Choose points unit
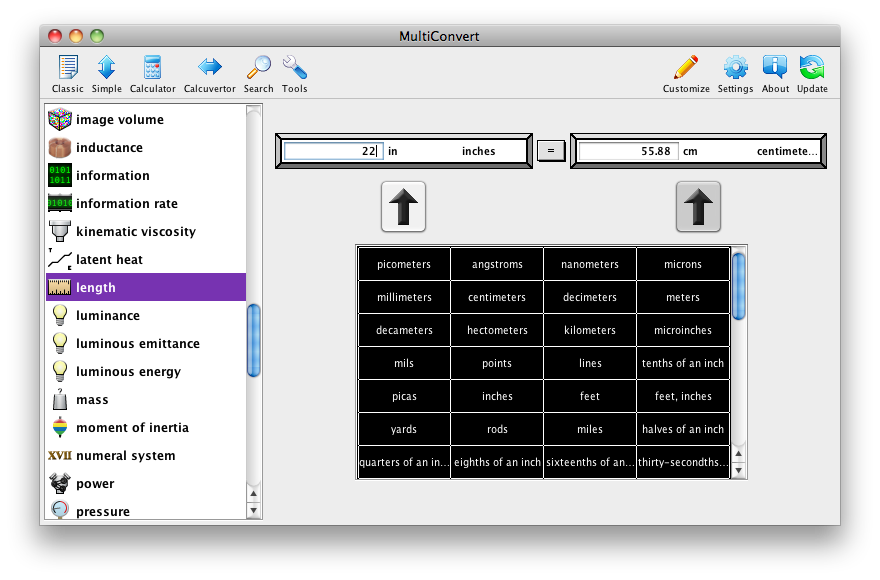Image resolution: width=880 pixels, height=580 pixels. point(497,363)
